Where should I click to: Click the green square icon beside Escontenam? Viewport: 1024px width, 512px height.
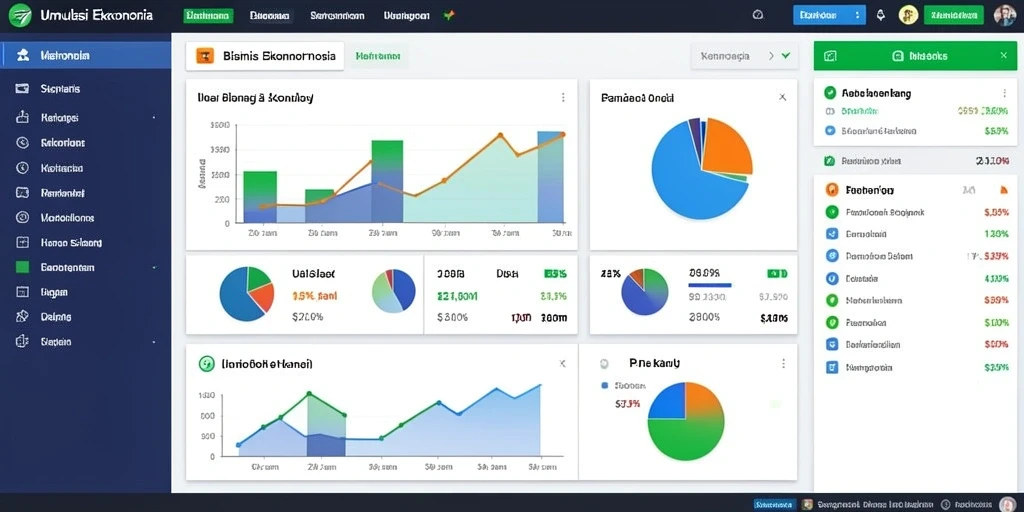pyautogui.click(x=22, y=267)
